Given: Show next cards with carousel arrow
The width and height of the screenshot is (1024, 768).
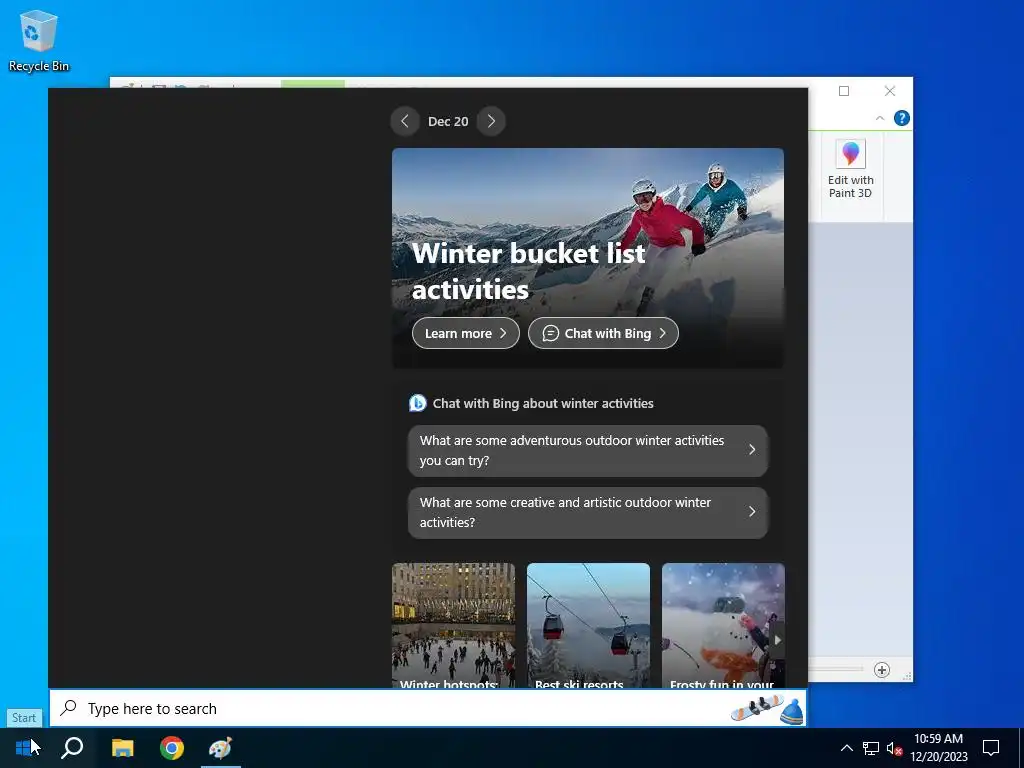Looking at the screenshot, I should [x=777, y=640].
